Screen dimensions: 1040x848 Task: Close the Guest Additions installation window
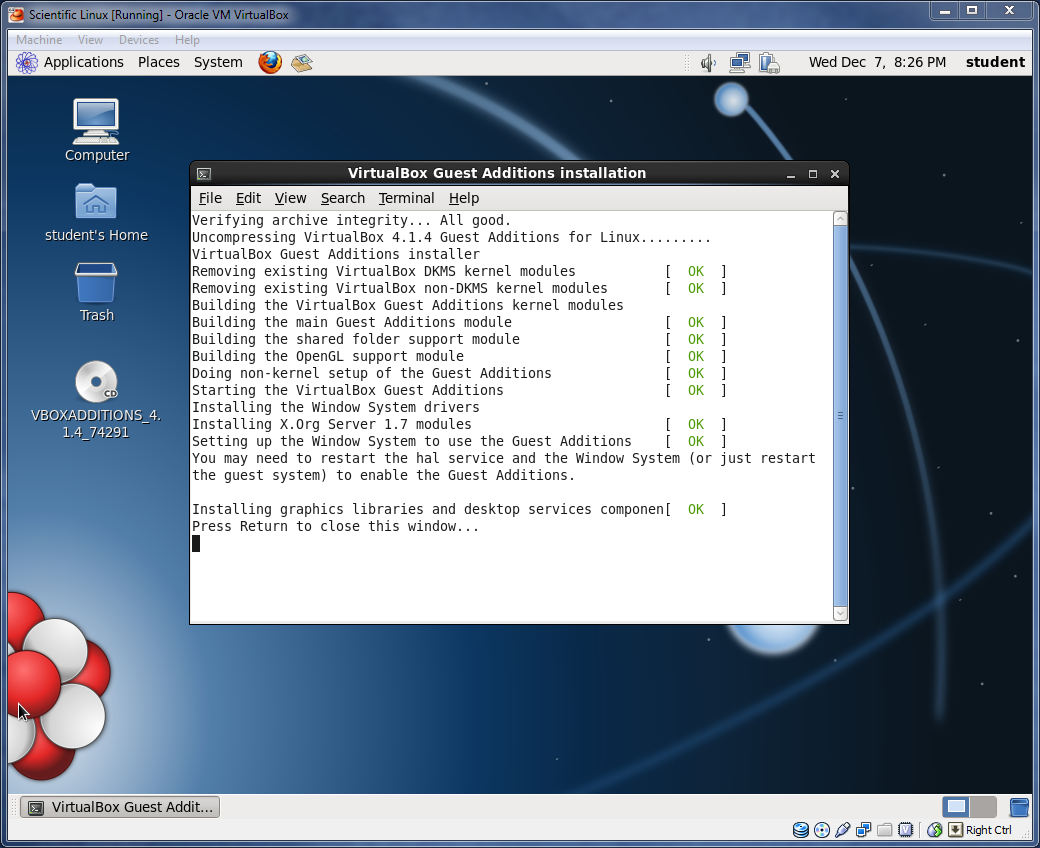[x=835, y=174]
